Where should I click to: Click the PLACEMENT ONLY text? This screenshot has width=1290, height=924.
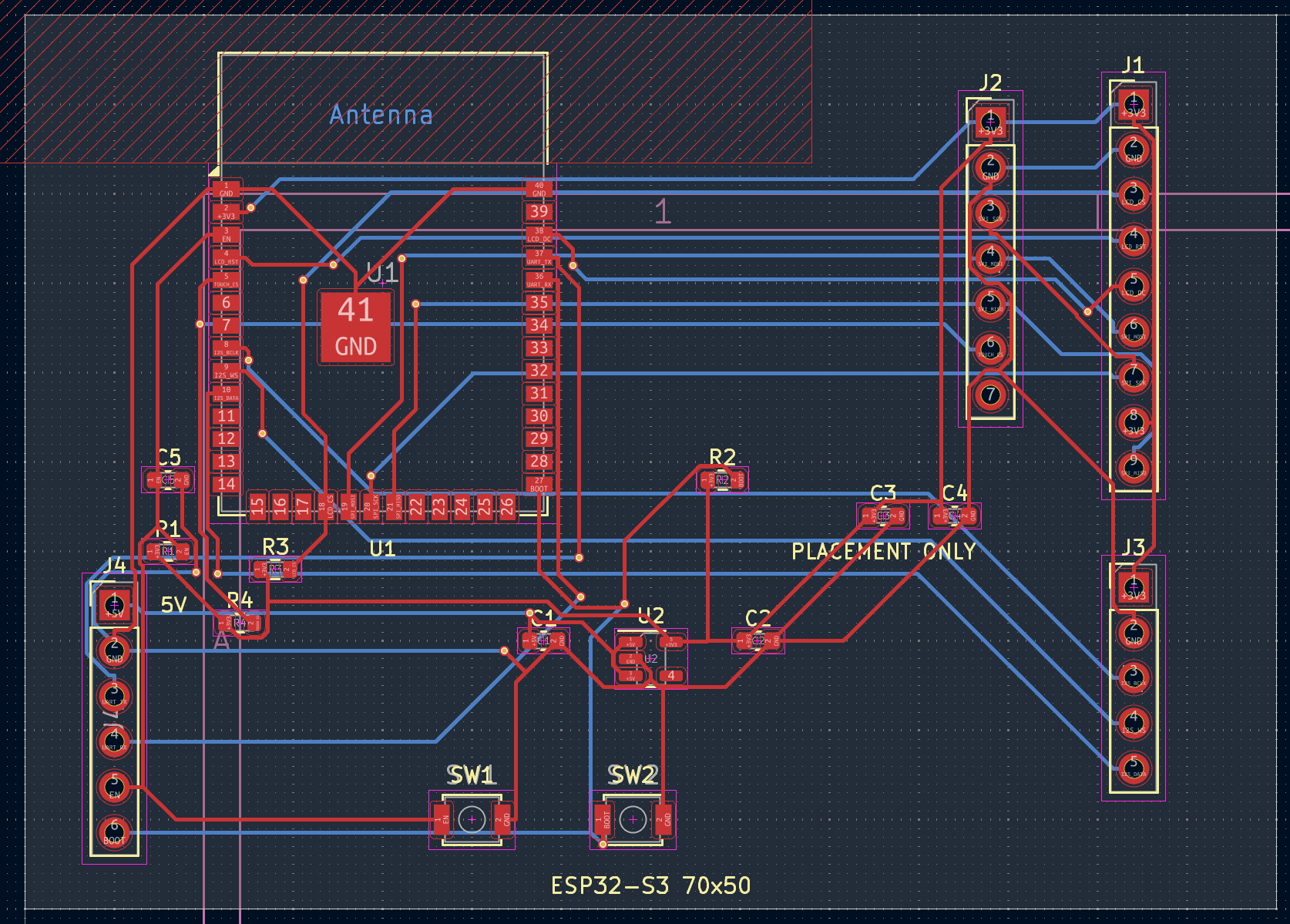click(884, 552)
